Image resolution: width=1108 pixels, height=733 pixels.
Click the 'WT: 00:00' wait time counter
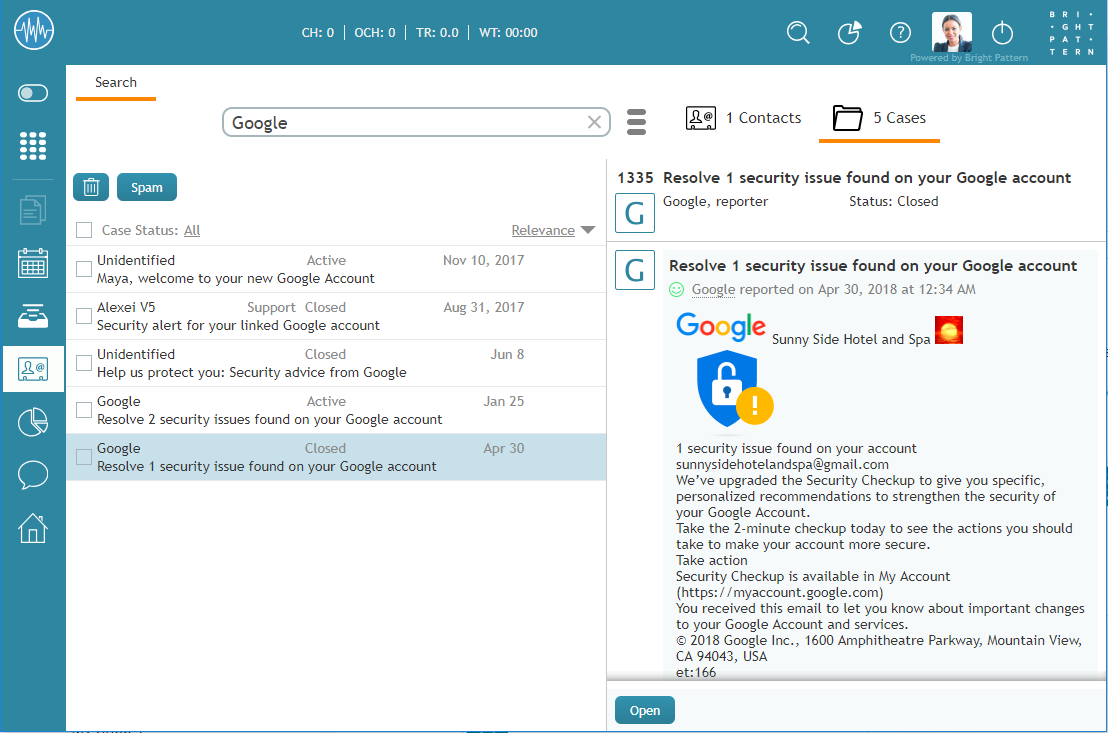click(508, 33)
